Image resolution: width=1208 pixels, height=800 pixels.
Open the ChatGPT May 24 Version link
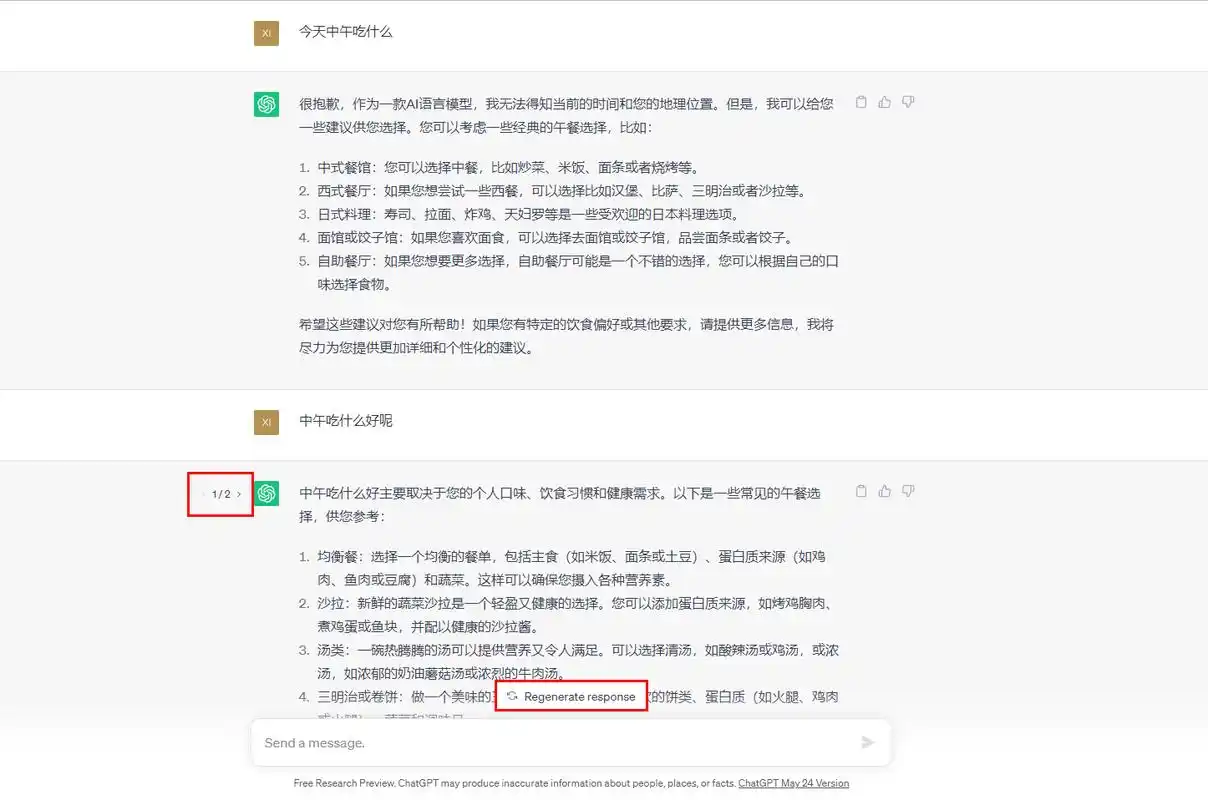[793, 783]
